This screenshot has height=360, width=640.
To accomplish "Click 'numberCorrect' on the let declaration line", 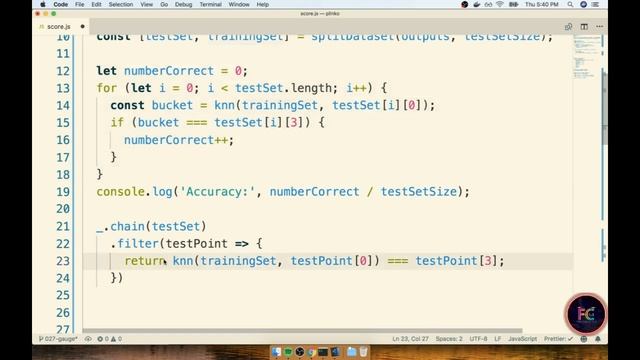I will pyautogui.click(x=169, y=71).
